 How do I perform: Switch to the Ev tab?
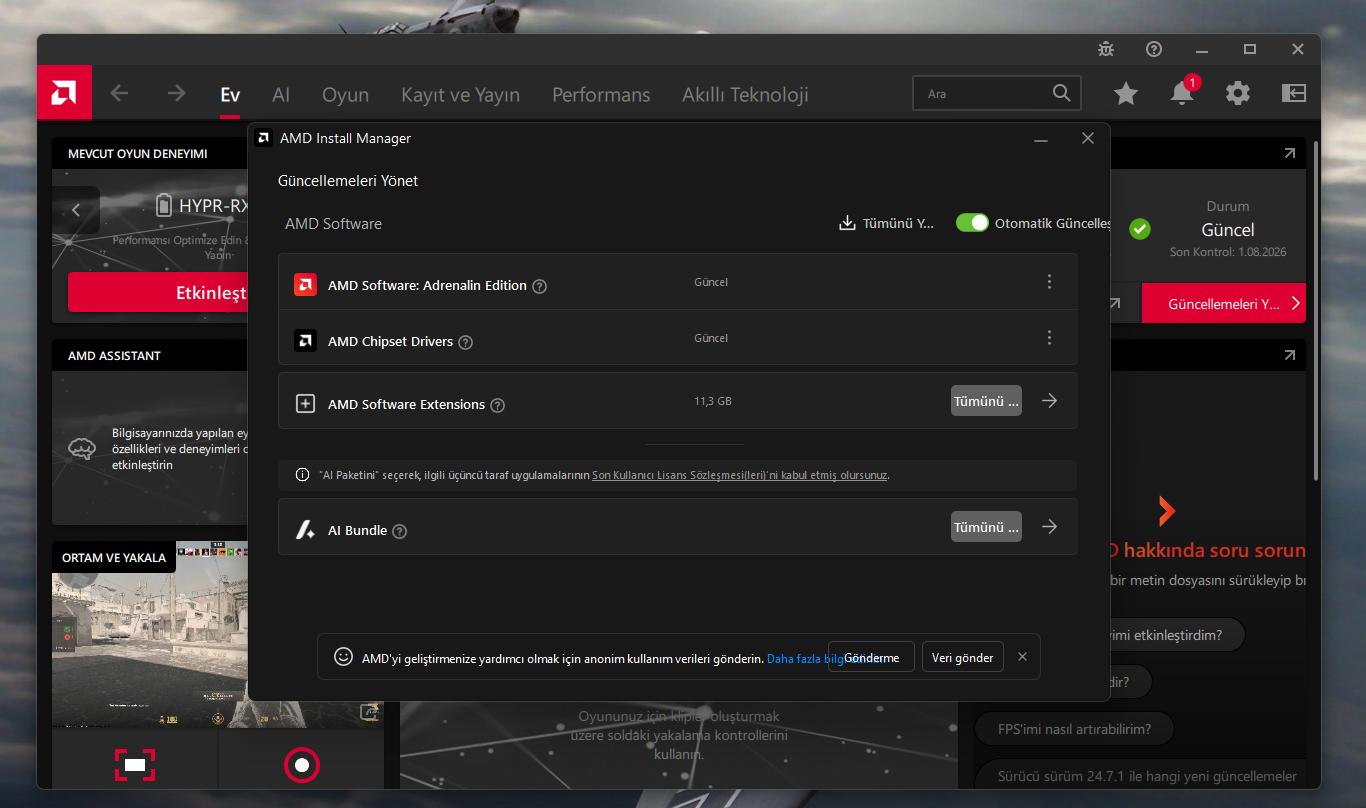point(230,95)
